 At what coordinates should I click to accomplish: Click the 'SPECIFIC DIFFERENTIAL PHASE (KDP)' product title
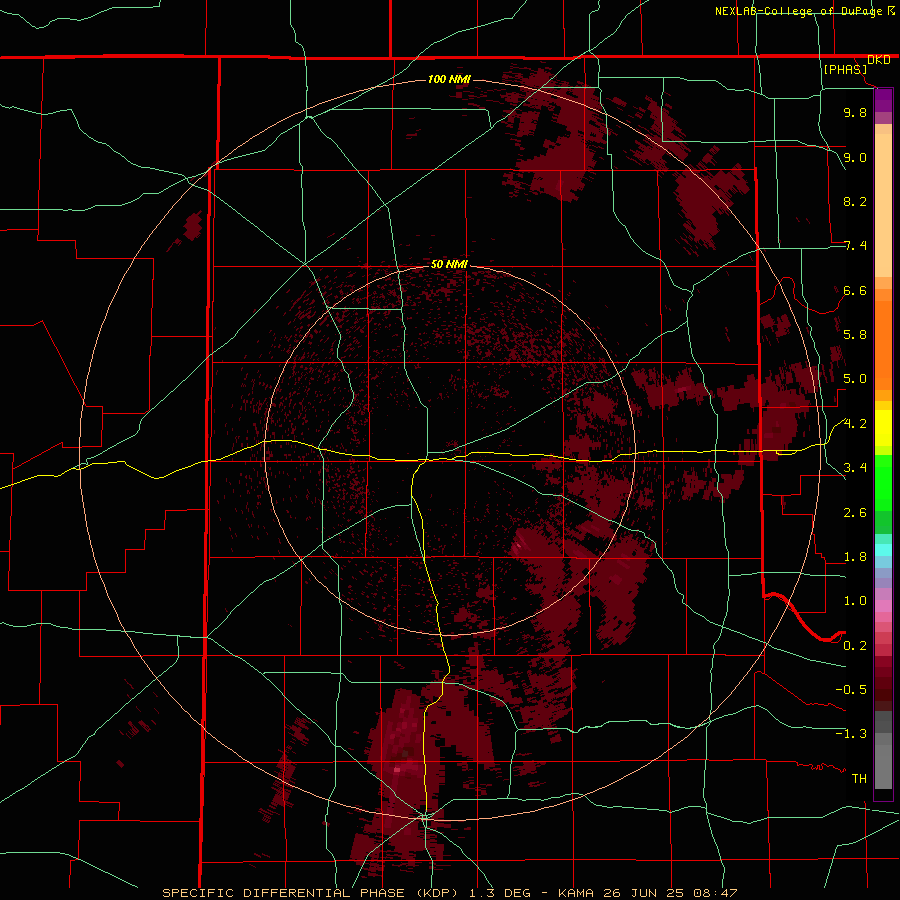(310, 893)
